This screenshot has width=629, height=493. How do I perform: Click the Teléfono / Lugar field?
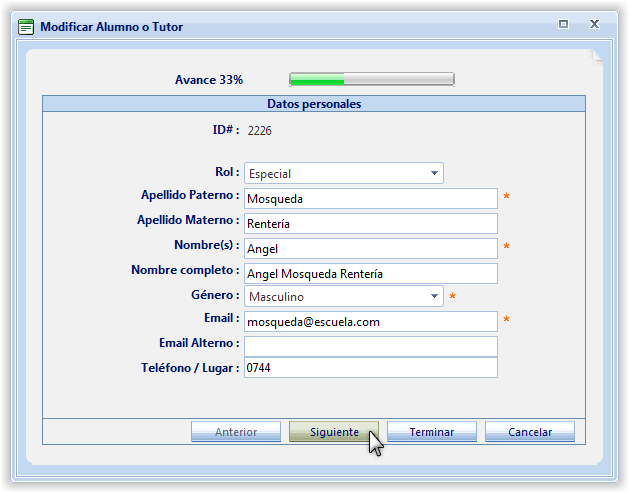[371, 367]
